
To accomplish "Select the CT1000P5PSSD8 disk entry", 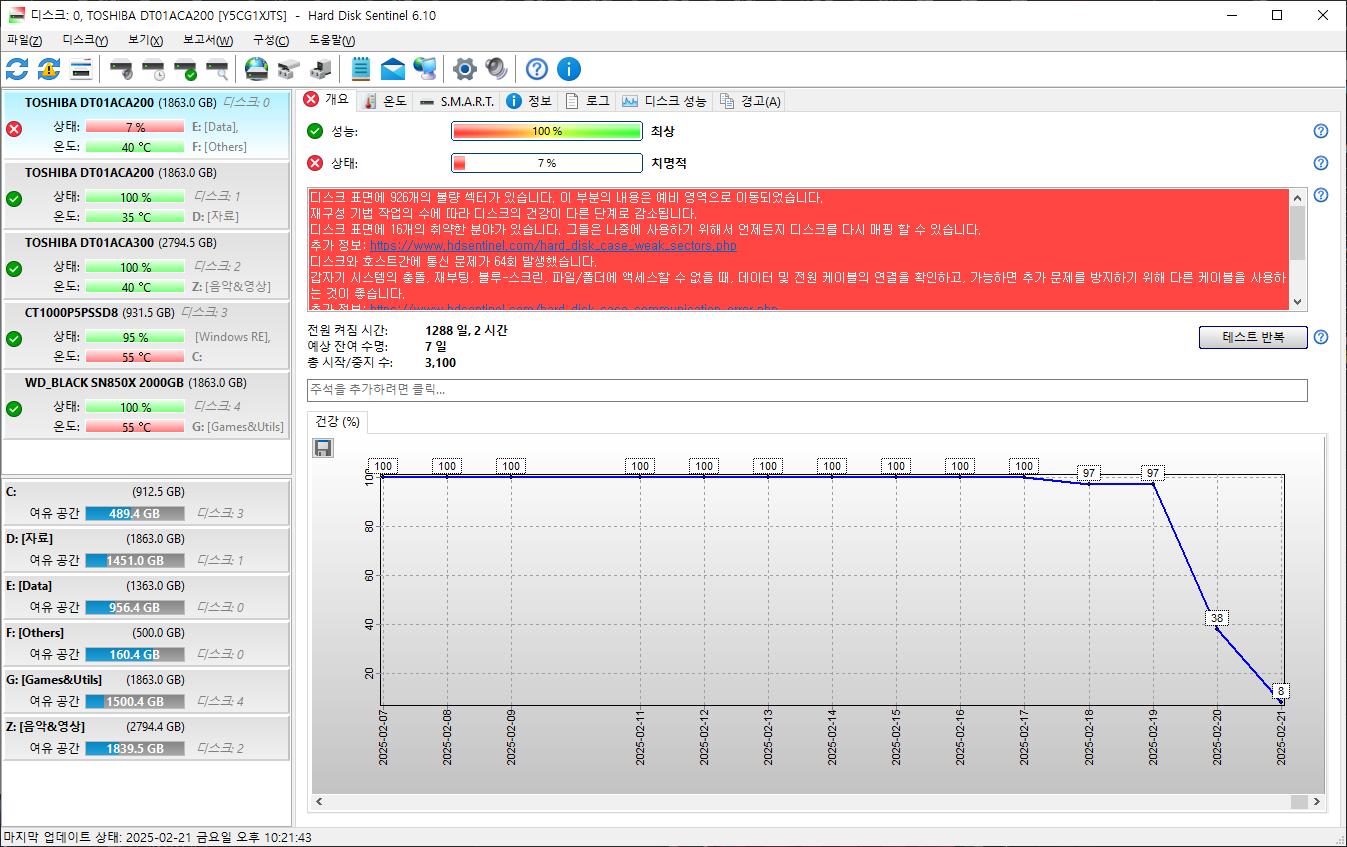I will pos(147,334).
